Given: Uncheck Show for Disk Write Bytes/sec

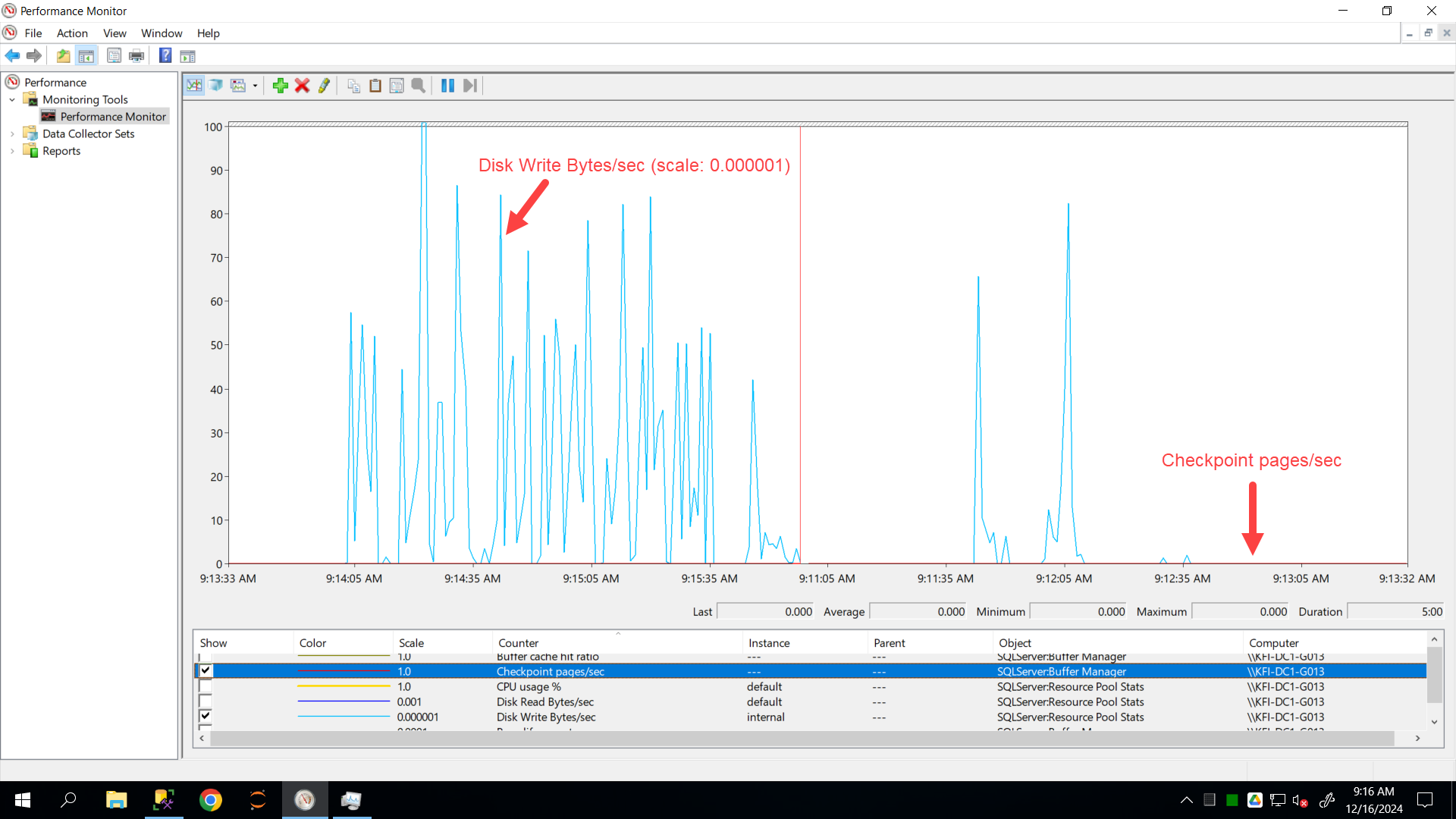Looking at the screenshot, I should pos(206,716).
